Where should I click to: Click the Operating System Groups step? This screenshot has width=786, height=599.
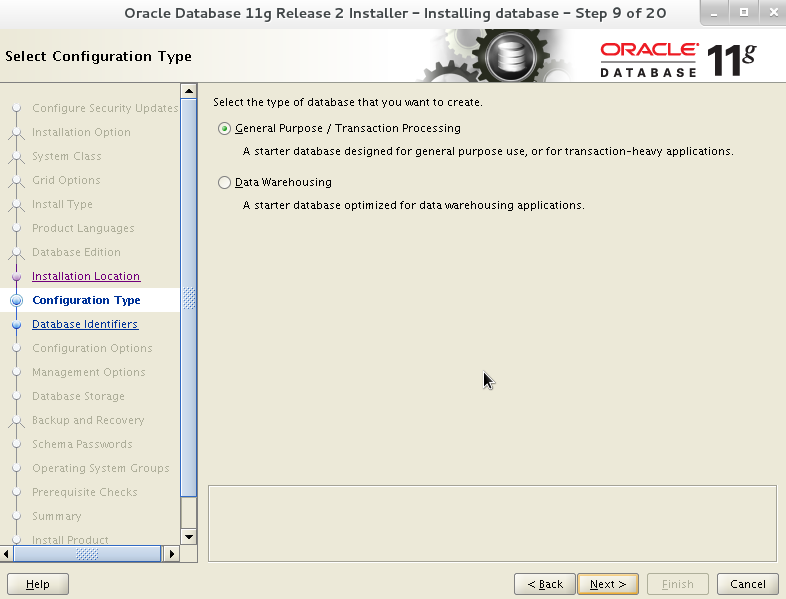pos(101,469)
